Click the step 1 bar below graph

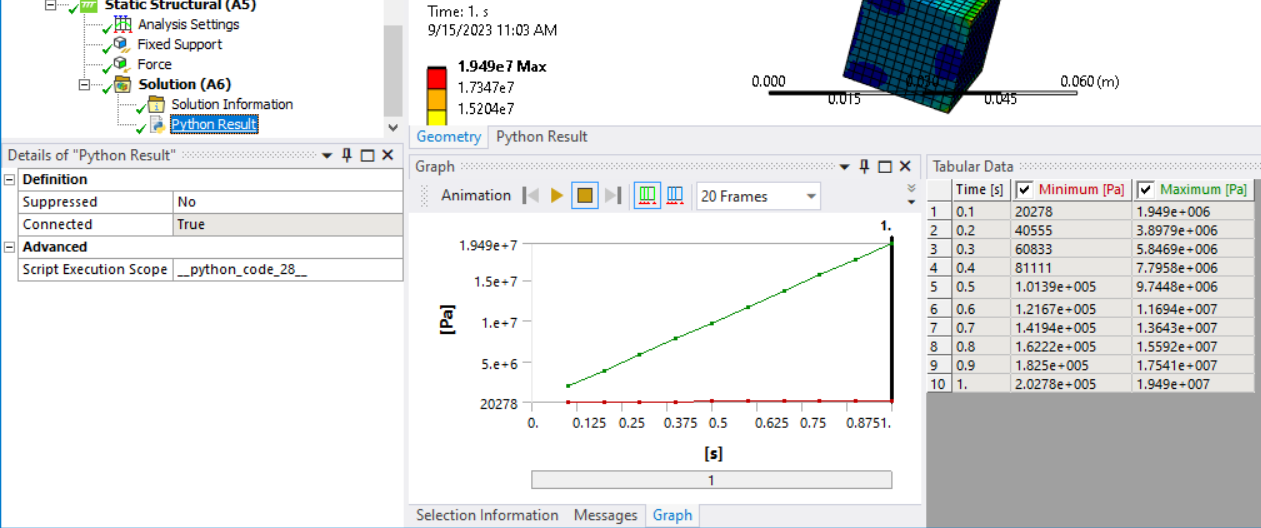click(x=711, y=480)
